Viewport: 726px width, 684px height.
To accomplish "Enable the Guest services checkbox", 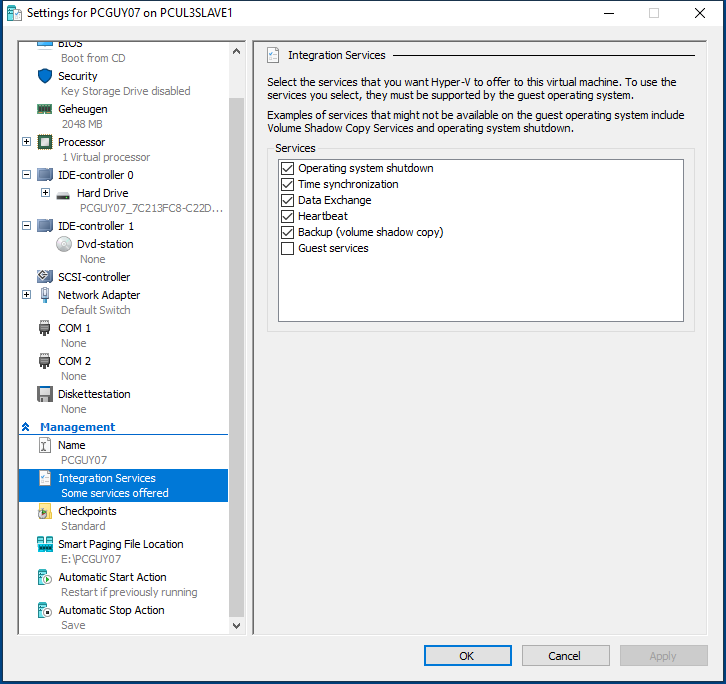I will point(288,249).
